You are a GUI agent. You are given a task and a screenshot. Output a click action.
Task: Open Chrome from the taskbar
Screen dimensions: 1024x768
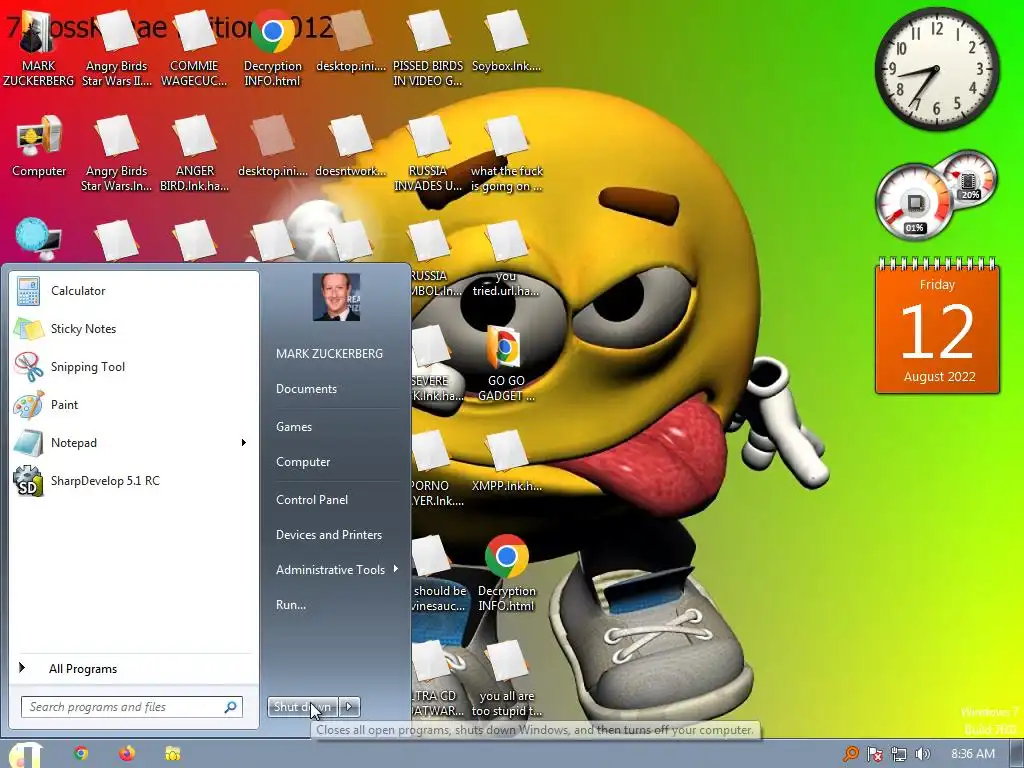tap(81, 754)
